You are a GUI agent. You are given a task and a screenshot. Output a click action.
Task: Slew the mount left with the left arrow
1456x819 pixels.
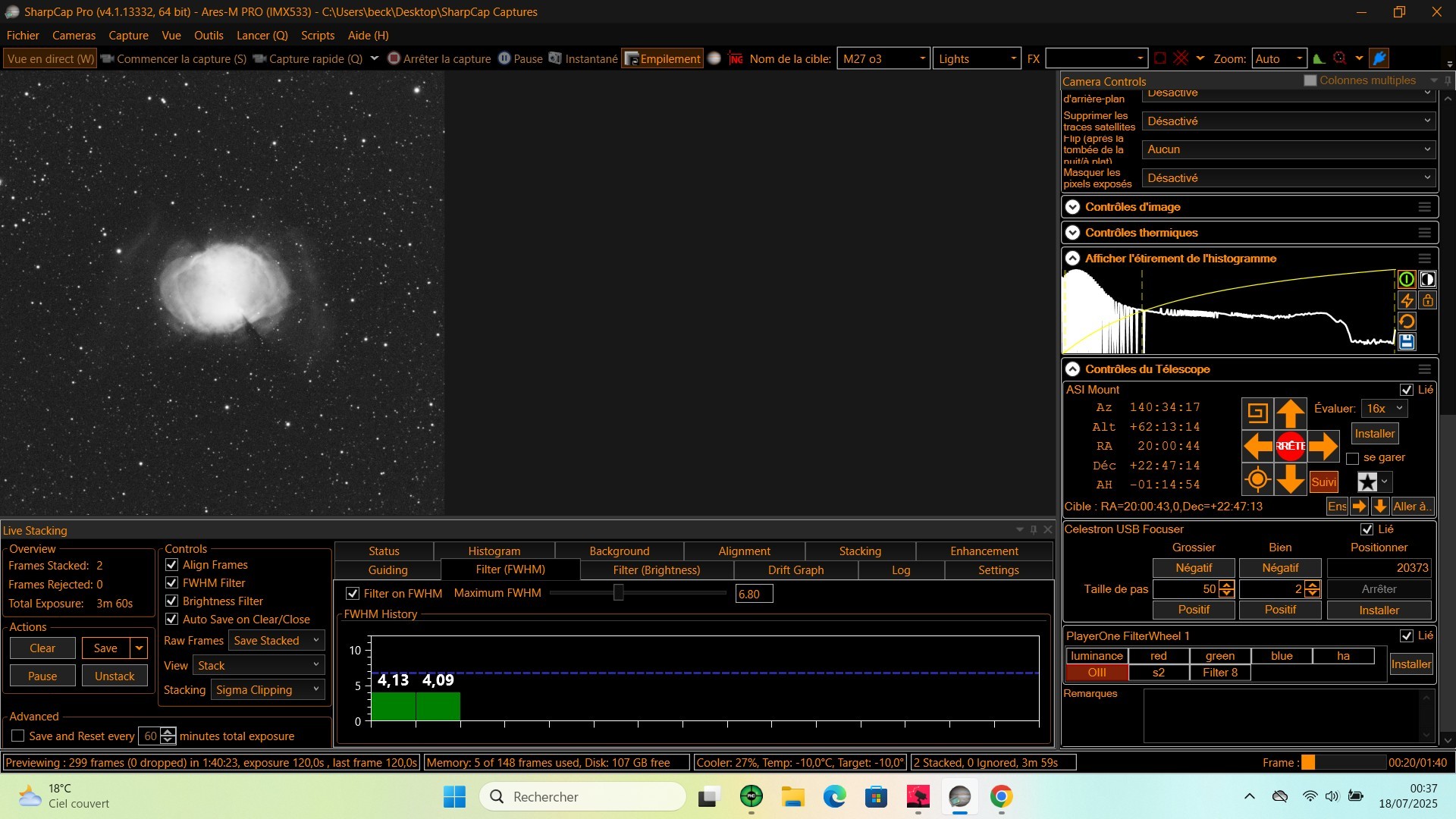click(1257, 446)
